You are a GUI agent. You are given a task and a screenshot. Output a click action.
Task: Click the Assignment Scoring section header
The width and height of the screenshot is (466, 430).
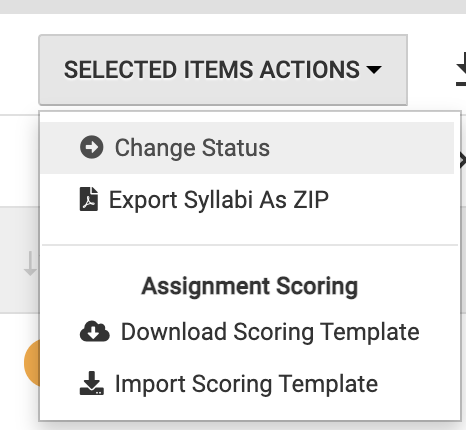click(249, 286)
